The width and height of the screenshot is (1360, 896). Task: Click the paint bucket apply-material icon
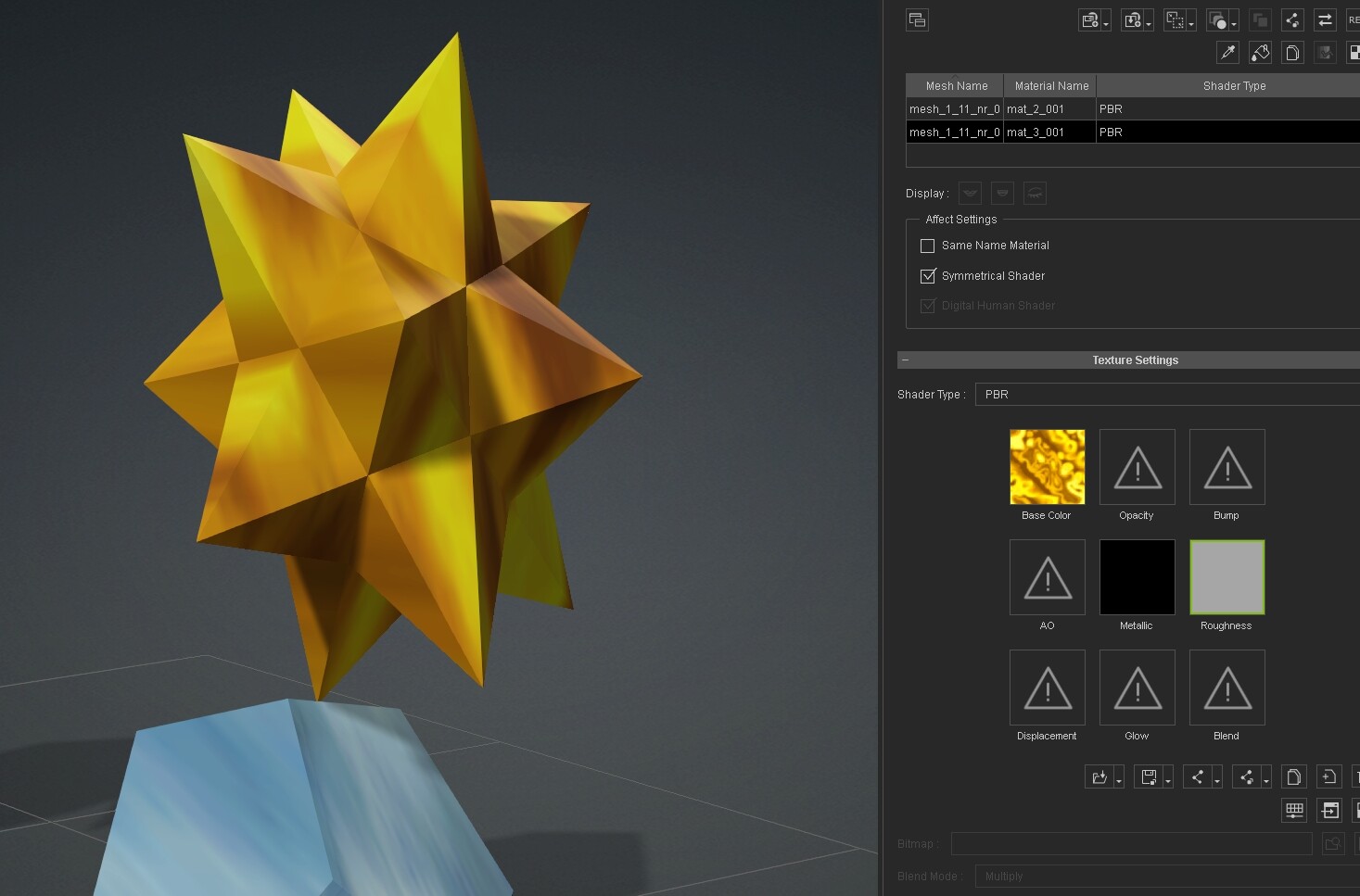click(x=1260, y=53)
